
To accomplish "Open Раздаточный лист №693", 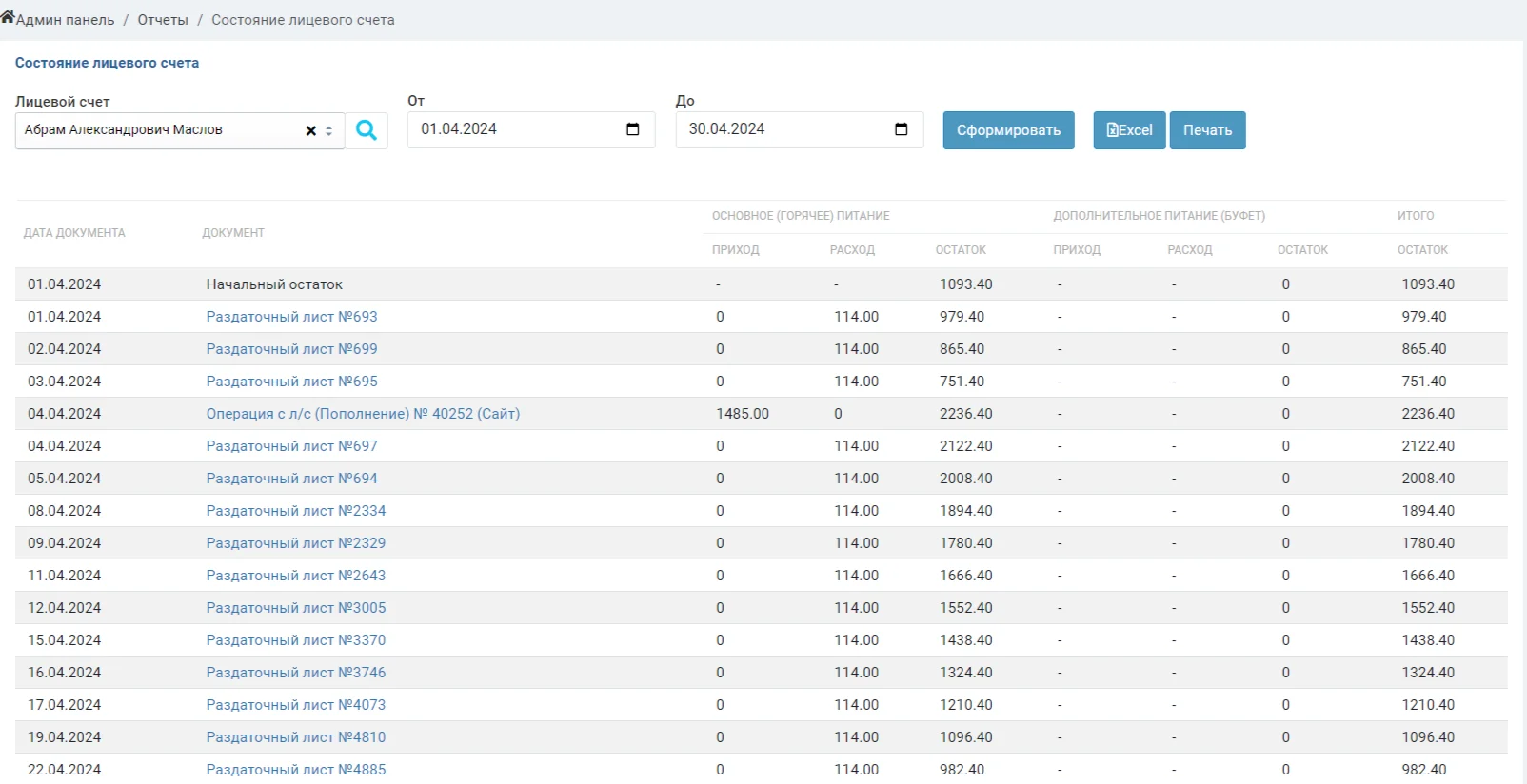I will [x=291, y=317].
